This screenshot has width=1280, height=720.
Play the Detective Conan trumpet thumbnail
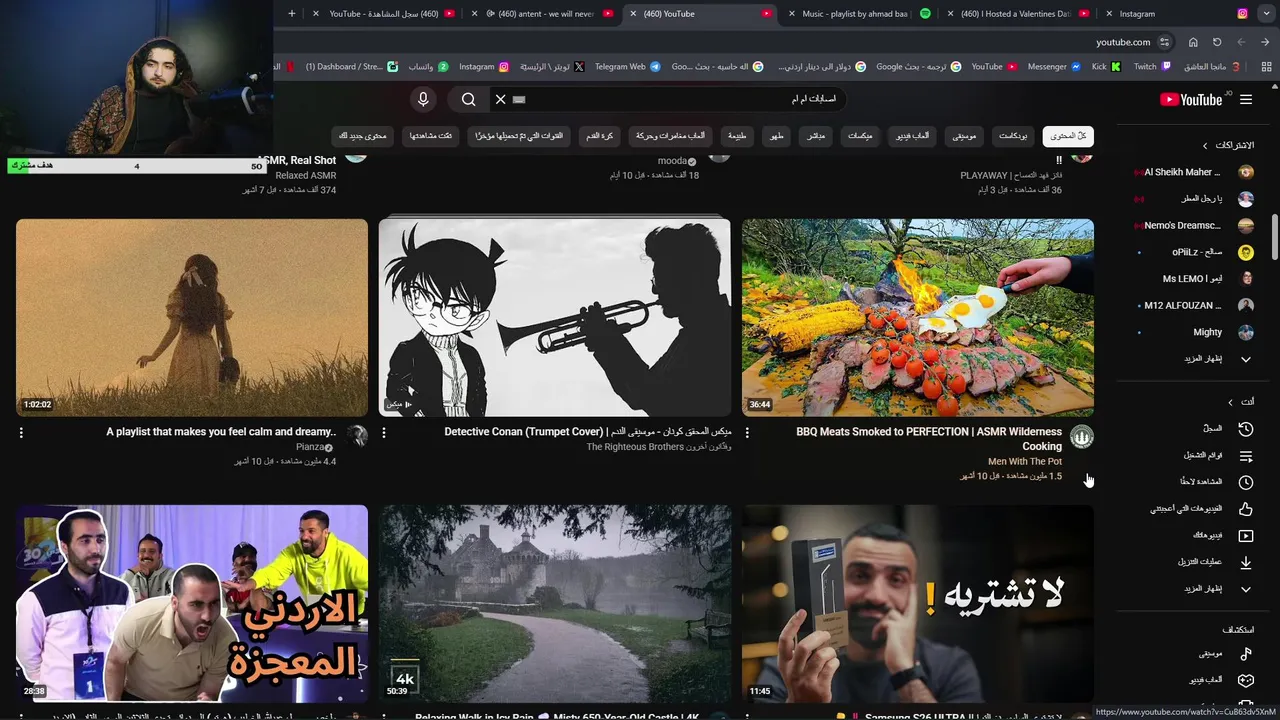click(x=555, y=317)
